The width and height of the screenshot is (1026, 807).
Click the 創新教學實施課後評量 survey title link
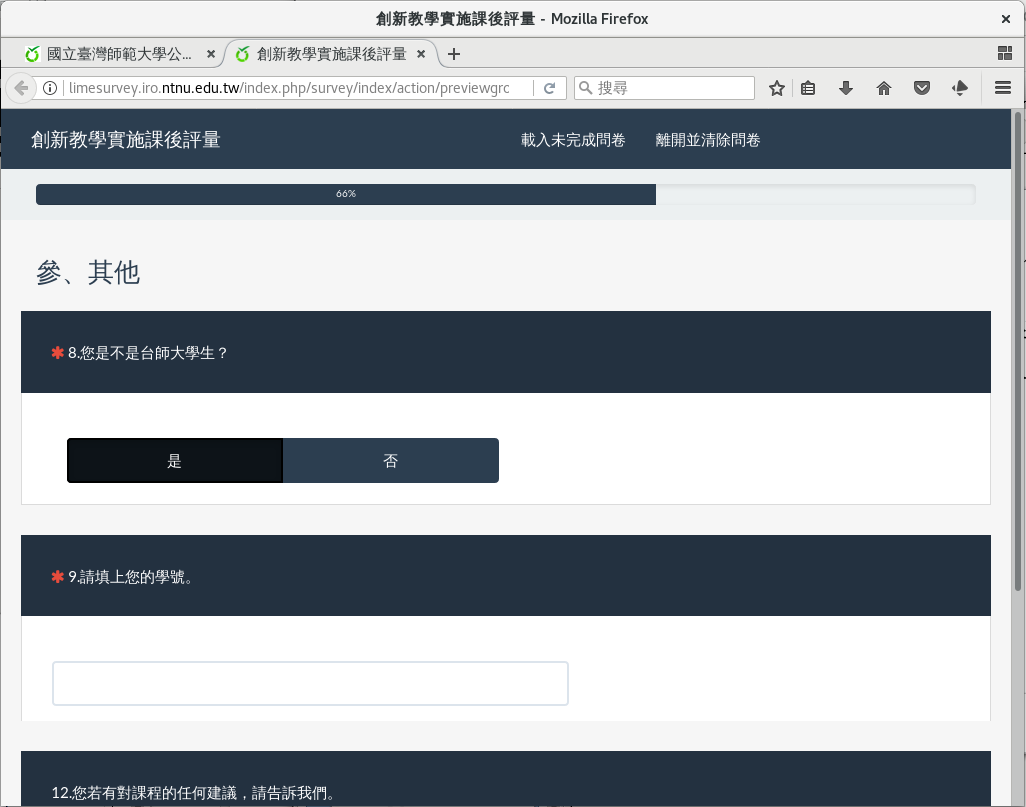click(x=126, y=139)
